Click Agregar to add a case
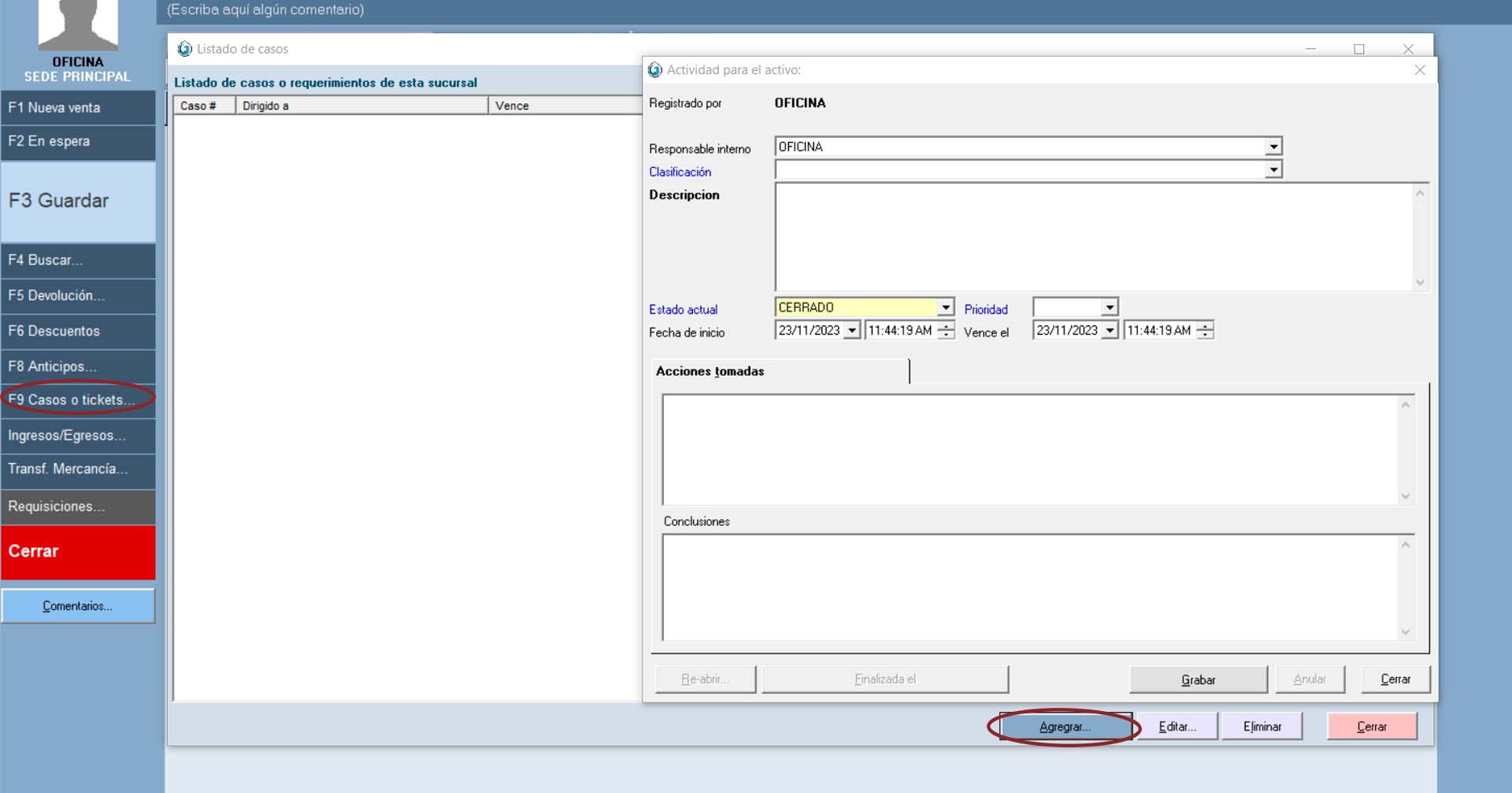The height and width of the screenshot is (793, 1512). click(1065, 727)
